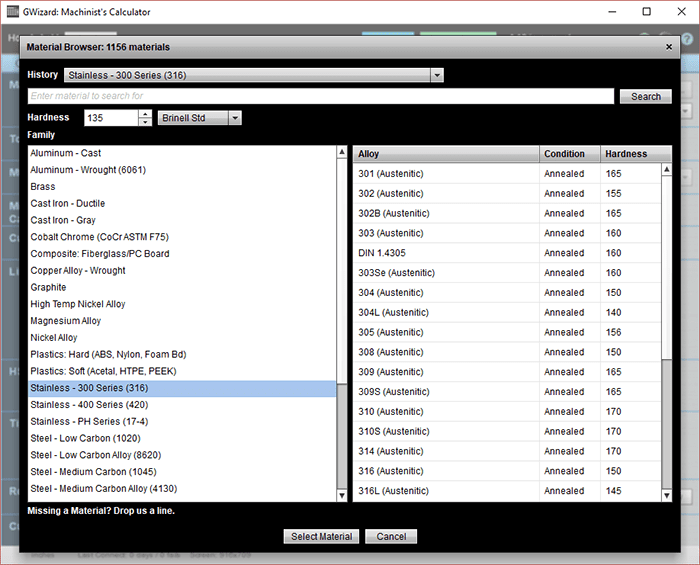Select Nickel Alloy family
The height and width of the screenshot is (565, 700).
tap(182, 338)
